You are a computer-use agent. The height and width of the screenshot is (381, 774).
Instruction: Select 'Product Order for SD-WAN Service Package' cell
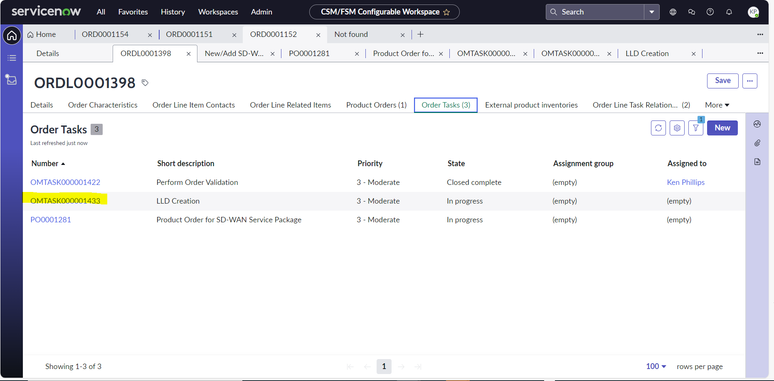[x=229, y=220]
